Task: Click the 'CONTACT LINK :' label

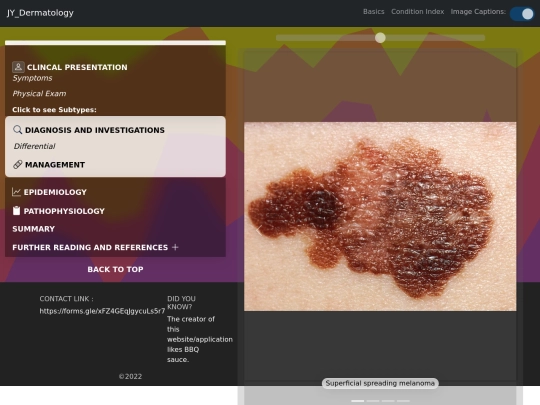Action: [x=66, y=299]
